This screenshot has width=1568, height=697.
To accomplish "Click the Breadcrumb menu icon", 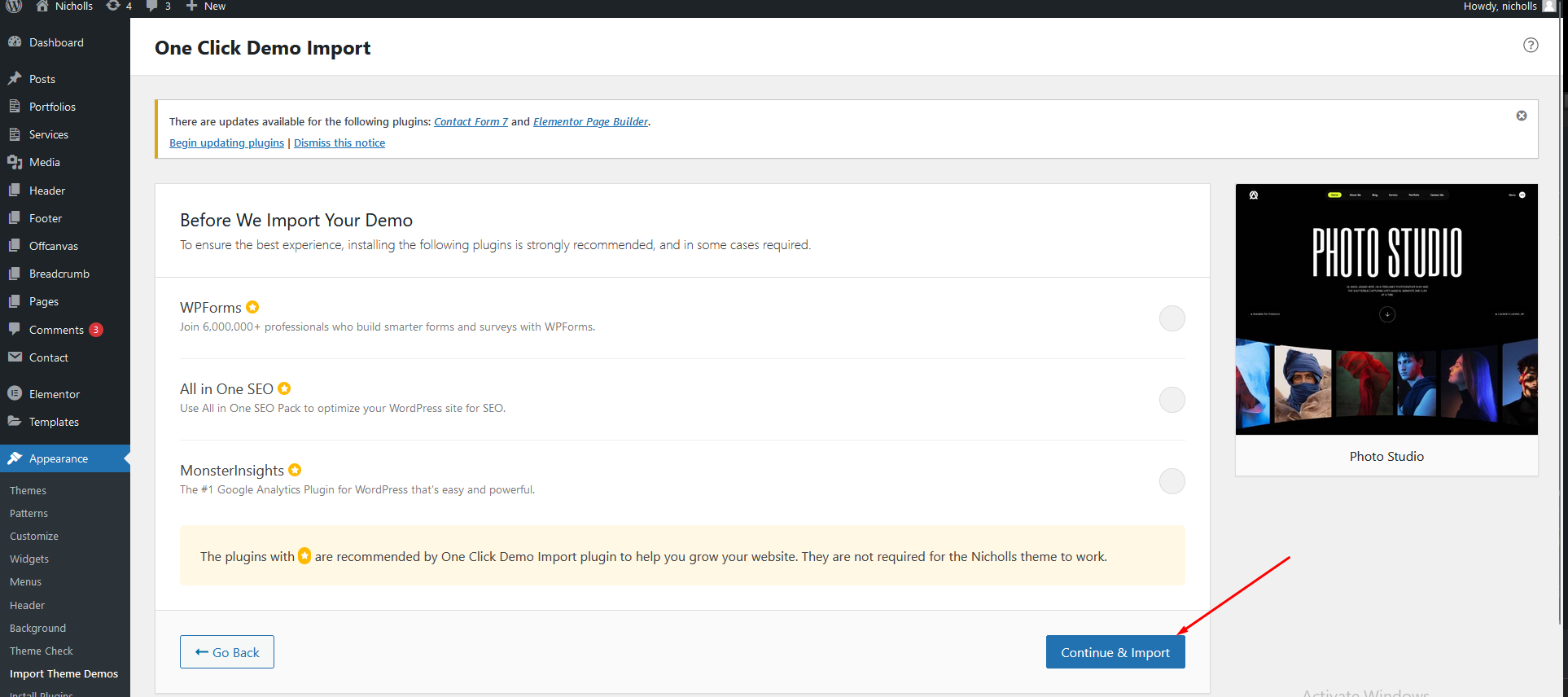I will tap(15, 273).
